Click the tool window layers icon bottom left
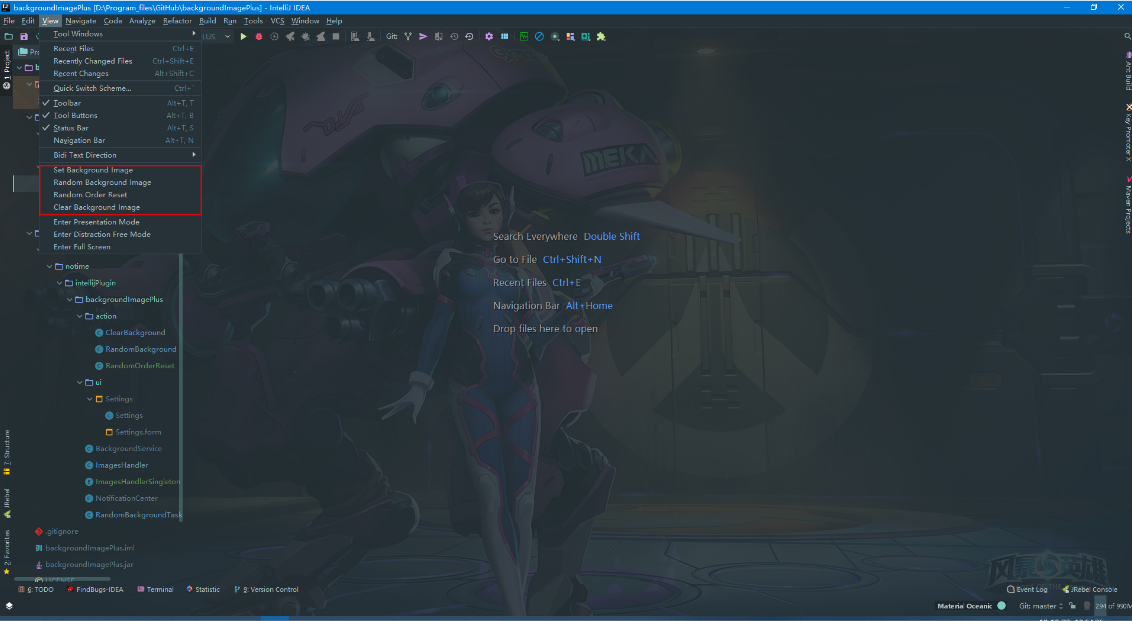The height and width of the screenshot is (621, 1132). pos(9,606)
